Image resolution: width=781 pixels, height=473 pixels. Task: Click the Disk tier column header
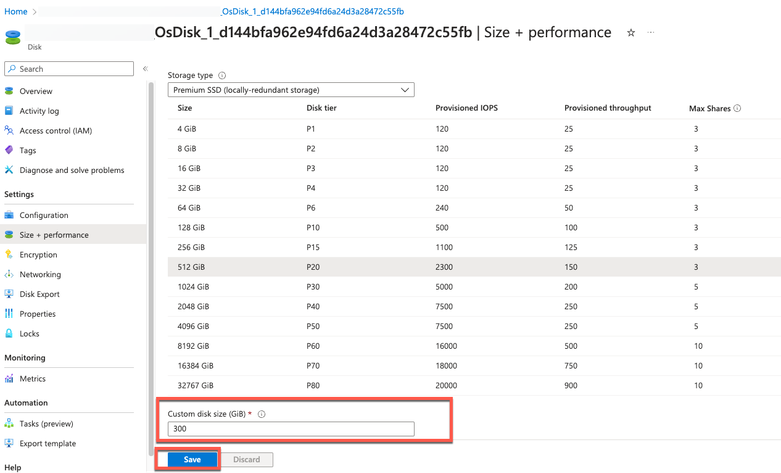[321, 108]
